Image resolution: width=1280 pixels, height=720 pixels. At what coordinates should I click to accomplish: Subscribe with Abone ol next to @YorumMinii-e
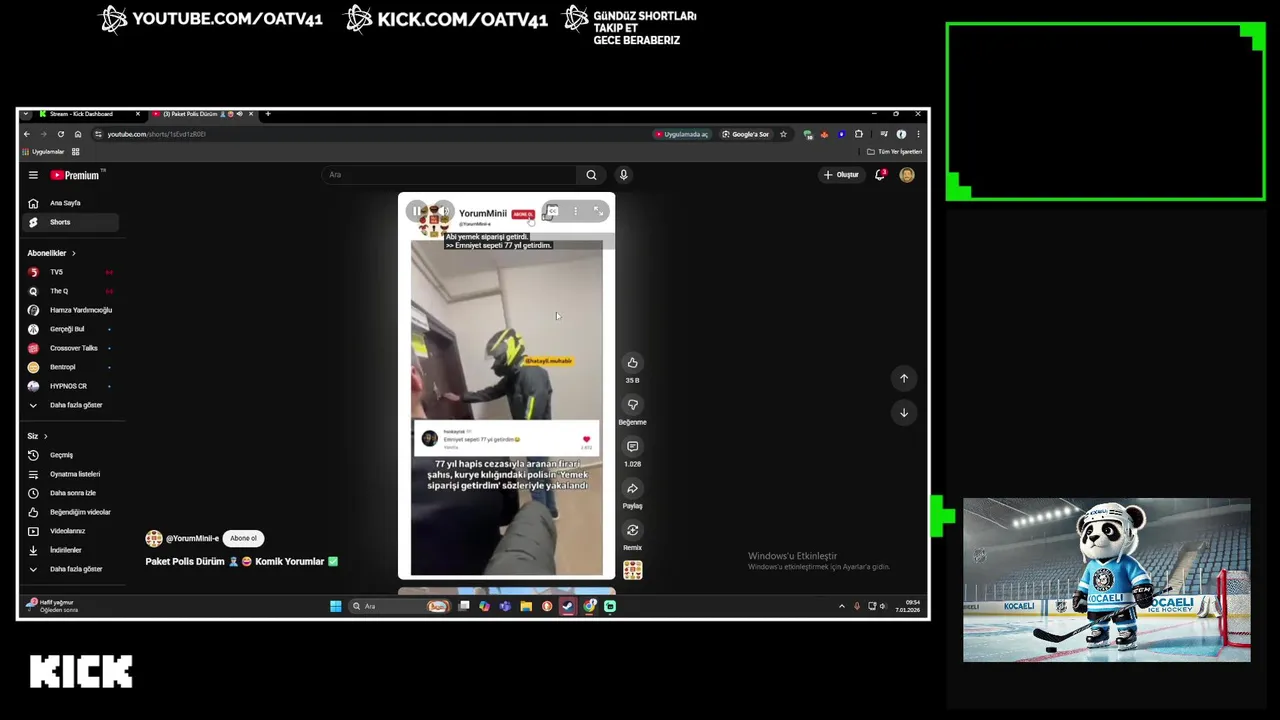[243, 538]
